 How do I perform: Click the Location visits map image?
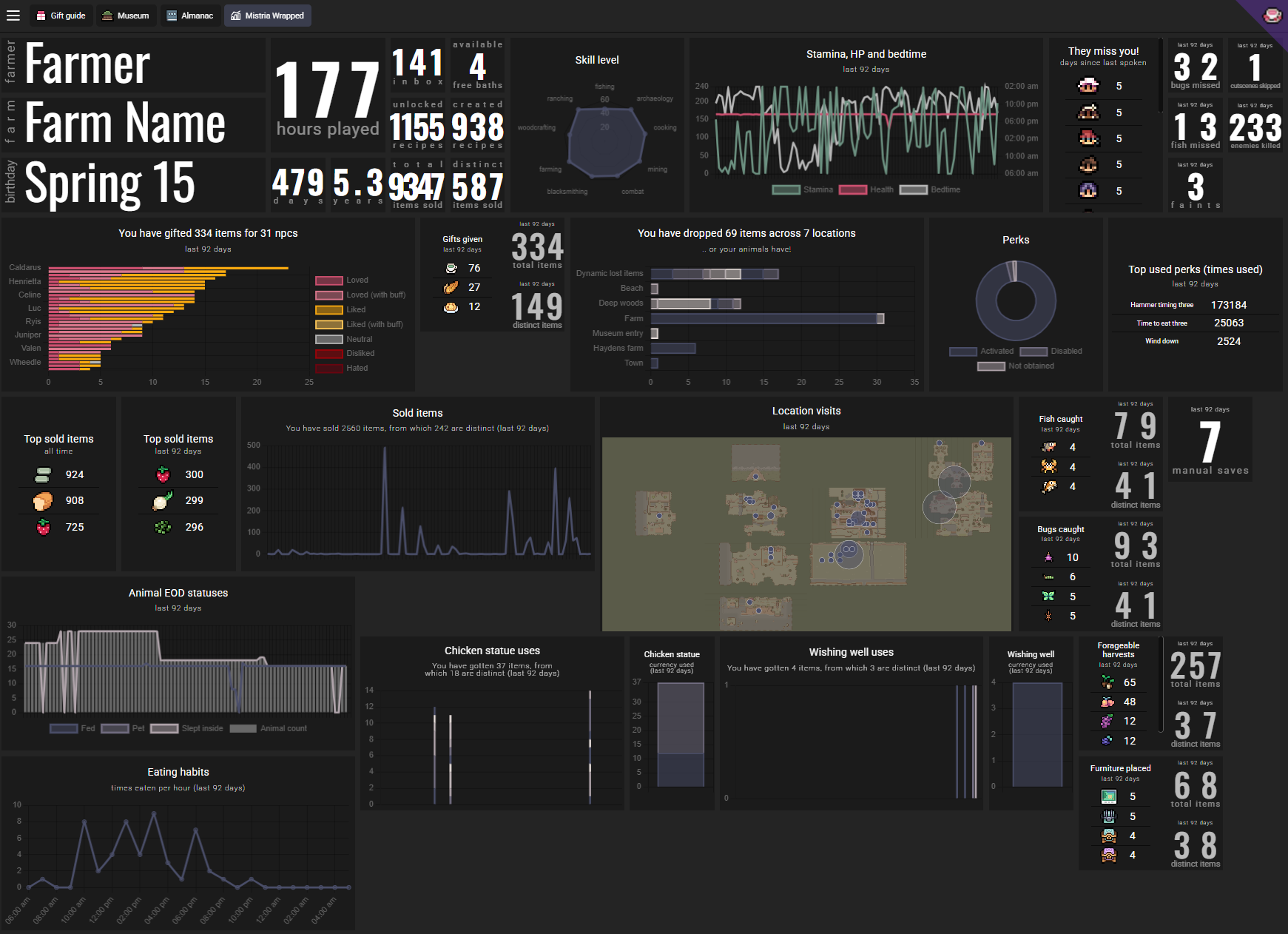[806, 534]
